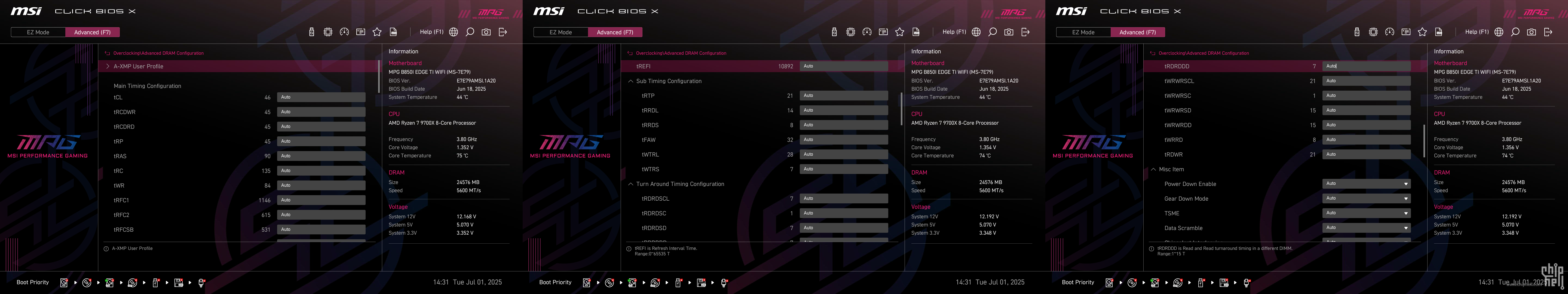Click Help (F1) in right screen
The height and width of the screenshot is (294, 1568).
(x=1477, y=32)
